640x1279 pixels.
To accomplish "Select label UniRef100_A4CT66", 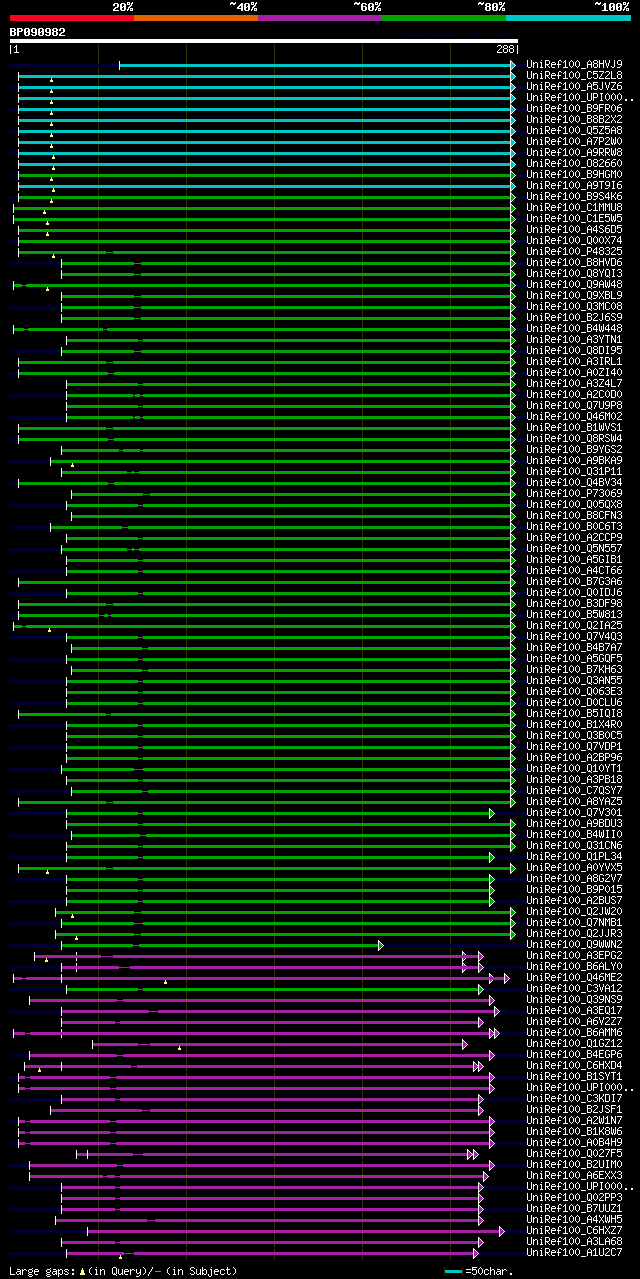I will pos(574,571).
